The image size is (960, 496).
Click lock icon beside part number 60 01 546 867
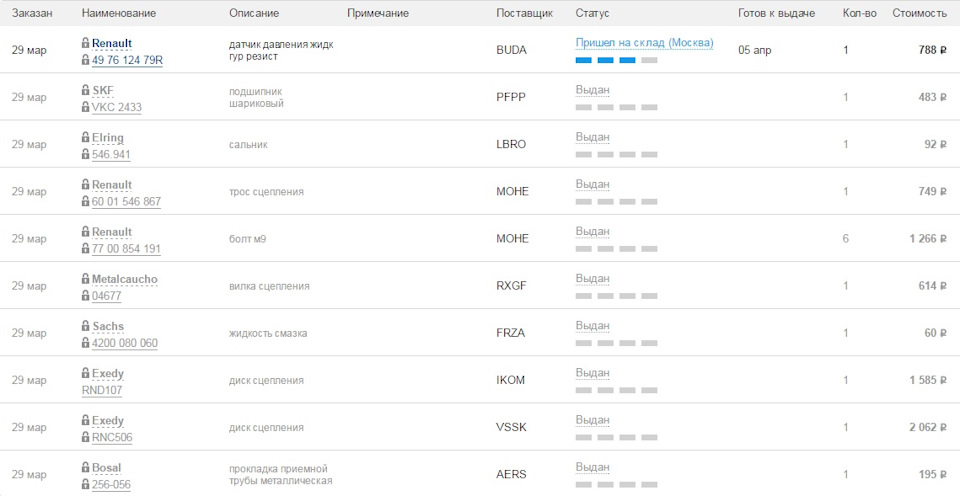tap(86, 201)
